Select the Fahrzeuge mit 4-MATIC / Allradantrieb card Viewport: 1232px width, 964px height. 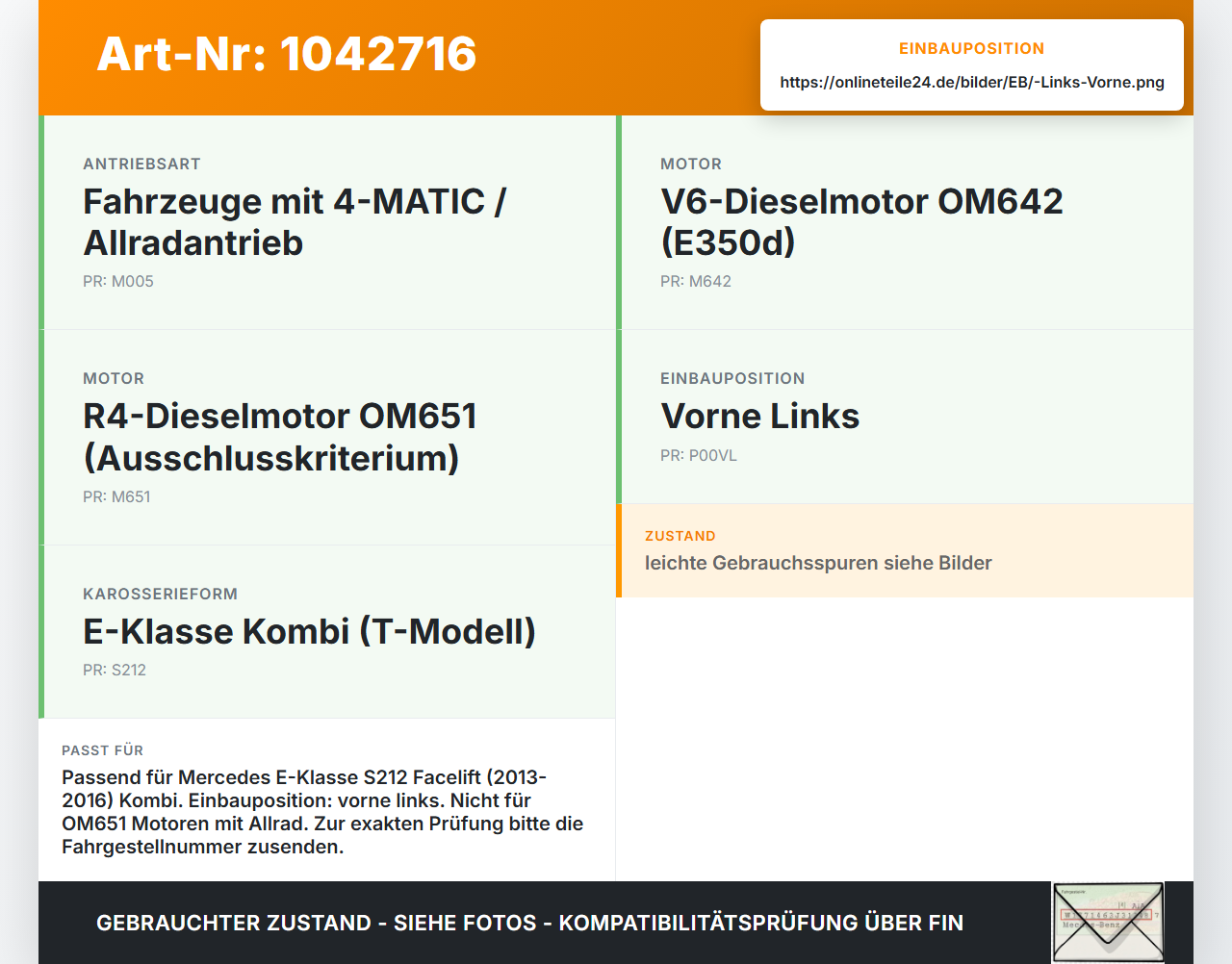(327, 222)
